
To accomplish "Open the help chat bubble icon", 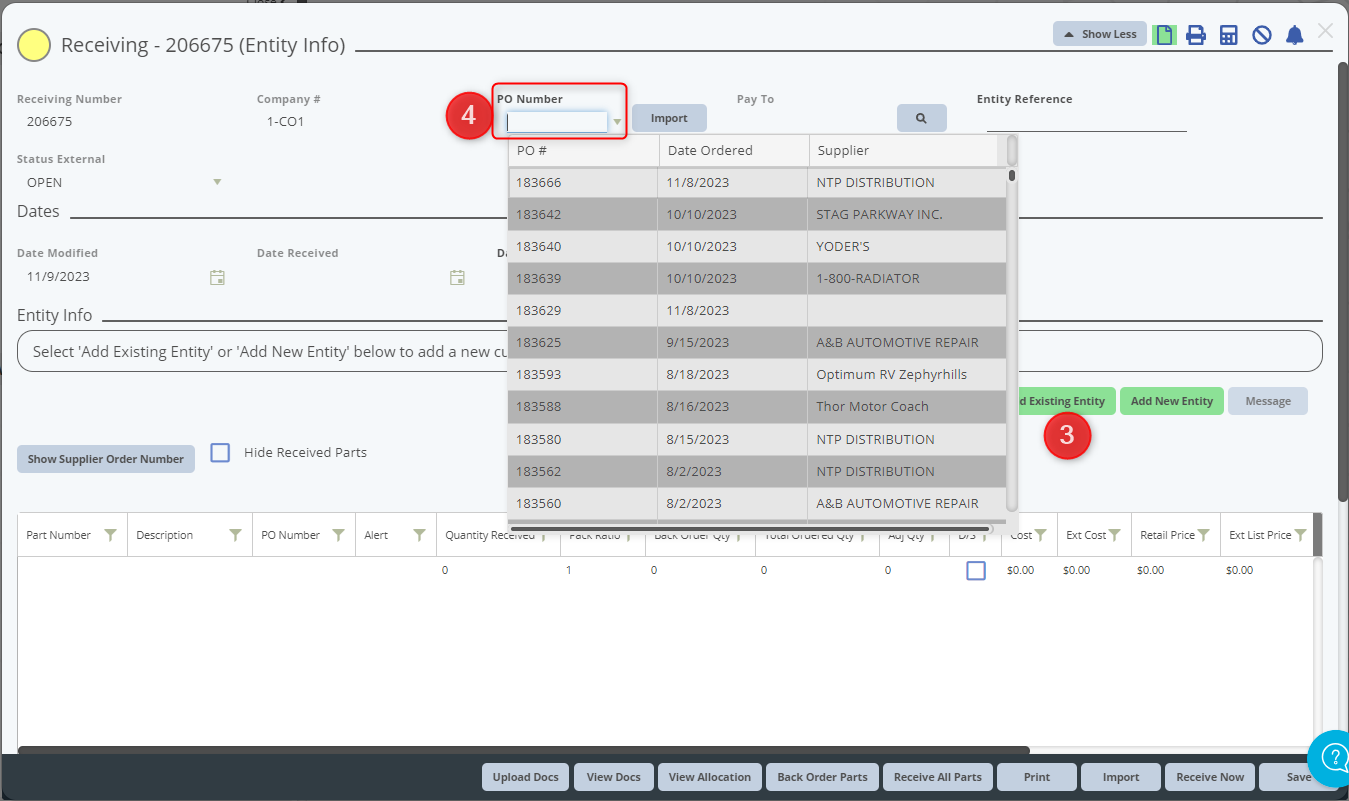I will tap(1331, 757).
